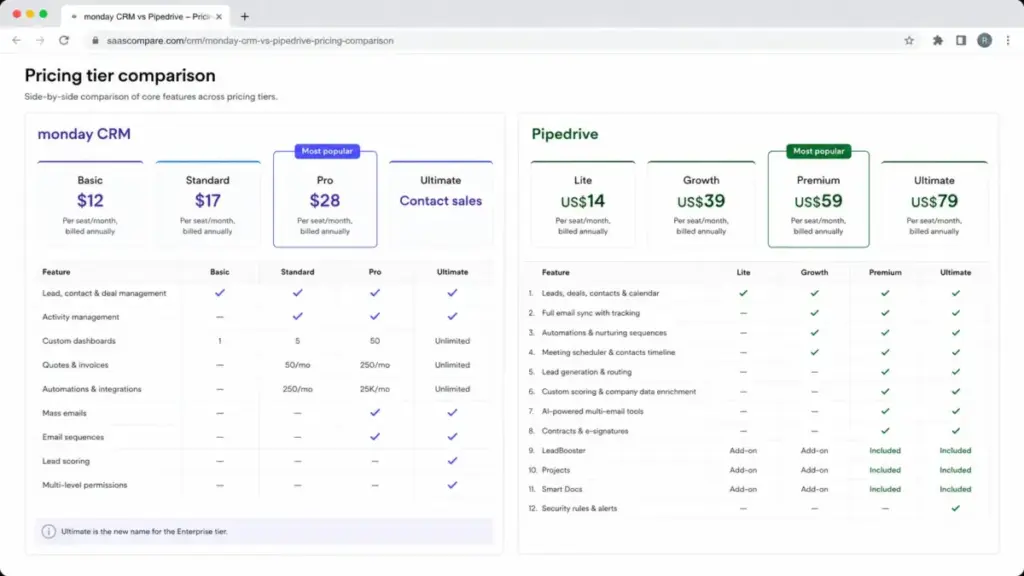This screenshot has width=1024, height=576.
Task: Open the extensions puzzle icon
Action: click(938, 40)
